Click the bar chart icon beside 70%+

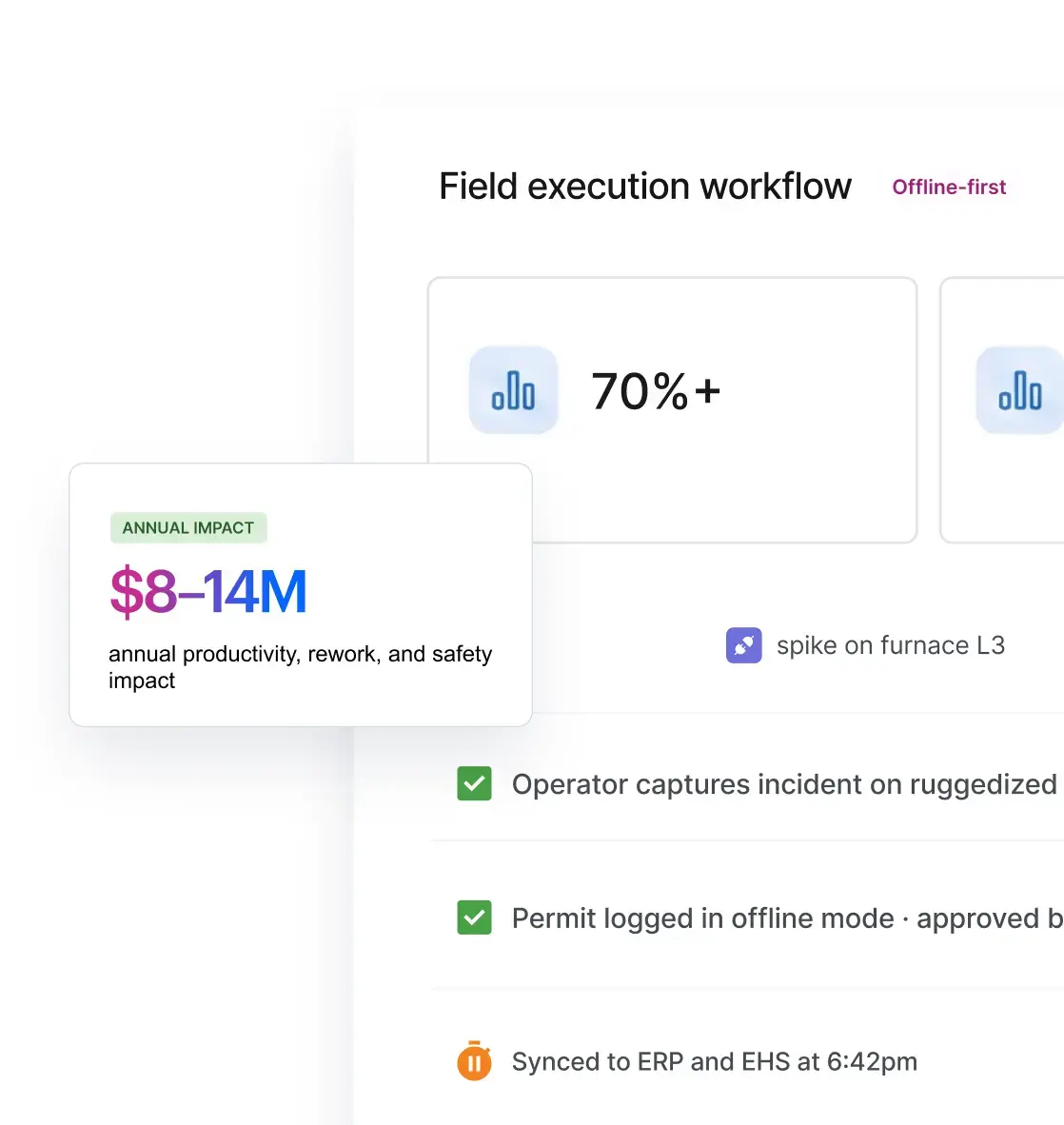tap(513, 390)
